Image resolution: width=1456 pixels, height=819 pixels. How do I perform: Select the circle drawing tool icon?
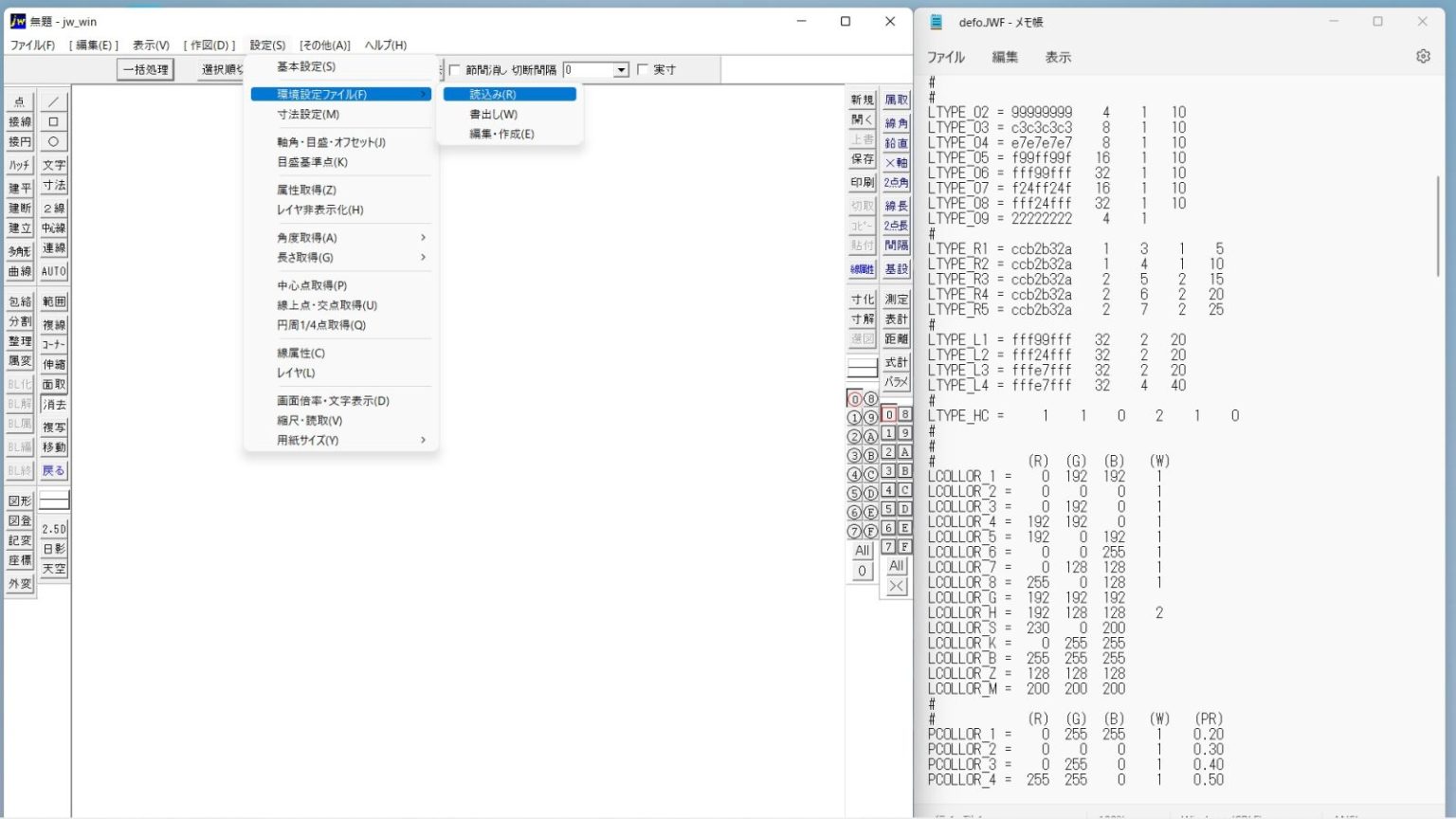(x=54, y=141)
